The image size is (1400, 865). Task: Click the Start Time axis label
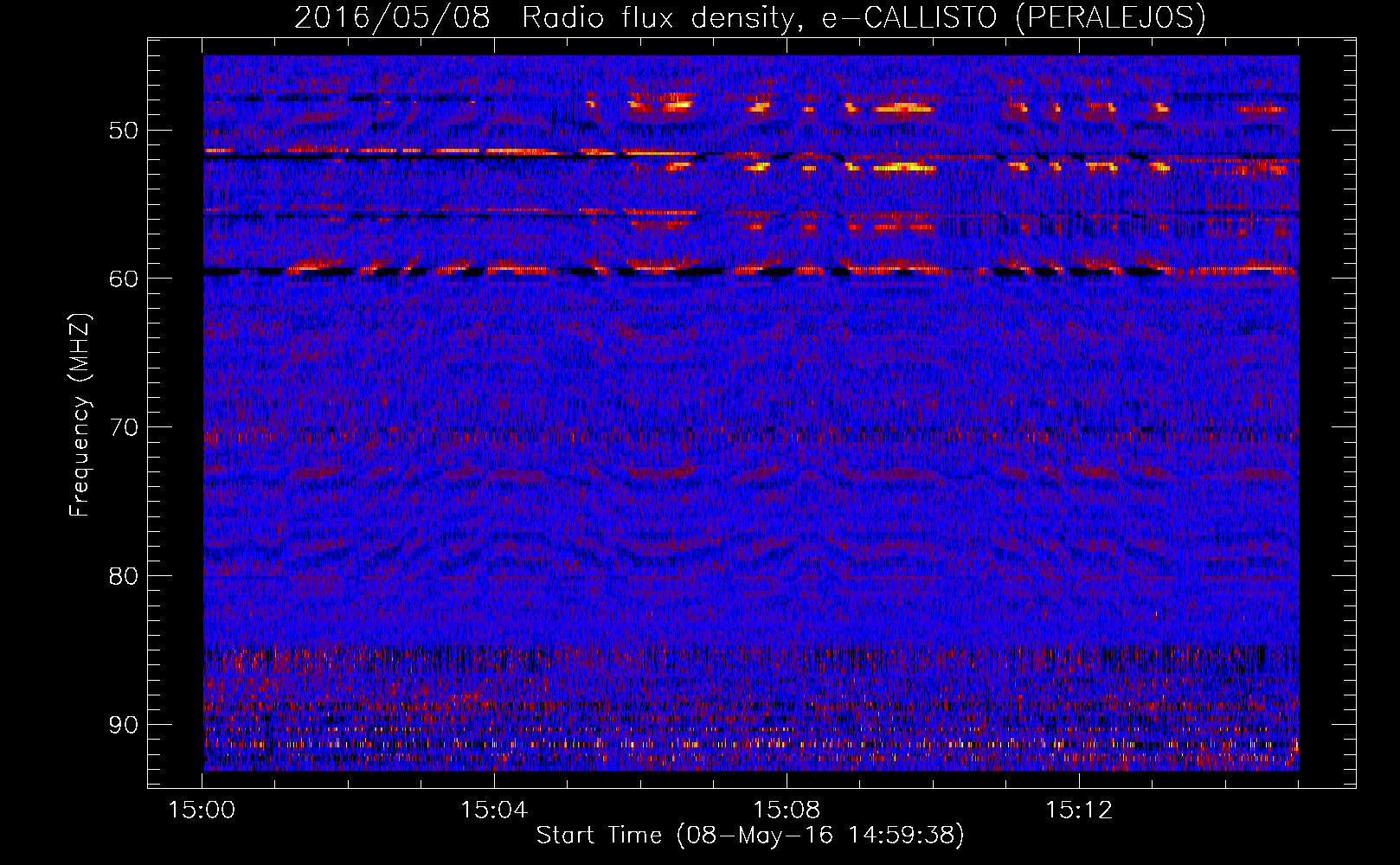coord(749,835)
